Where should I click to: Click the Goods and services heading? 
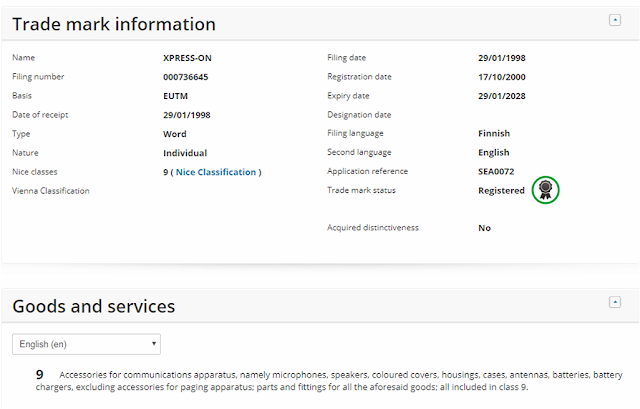93,306
